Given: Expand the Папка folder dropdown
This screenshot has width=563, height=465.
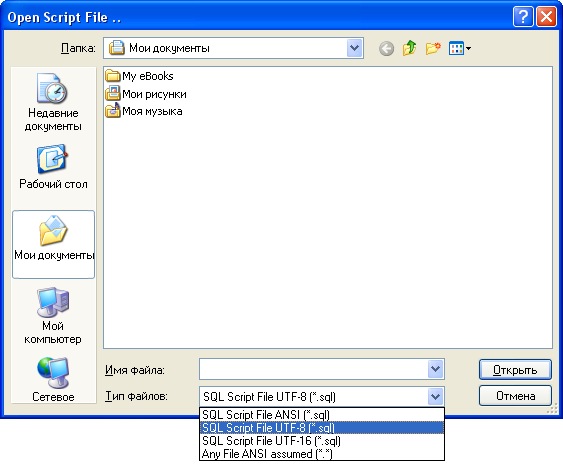Looking at the screenshot, I should tap(355, 48).
